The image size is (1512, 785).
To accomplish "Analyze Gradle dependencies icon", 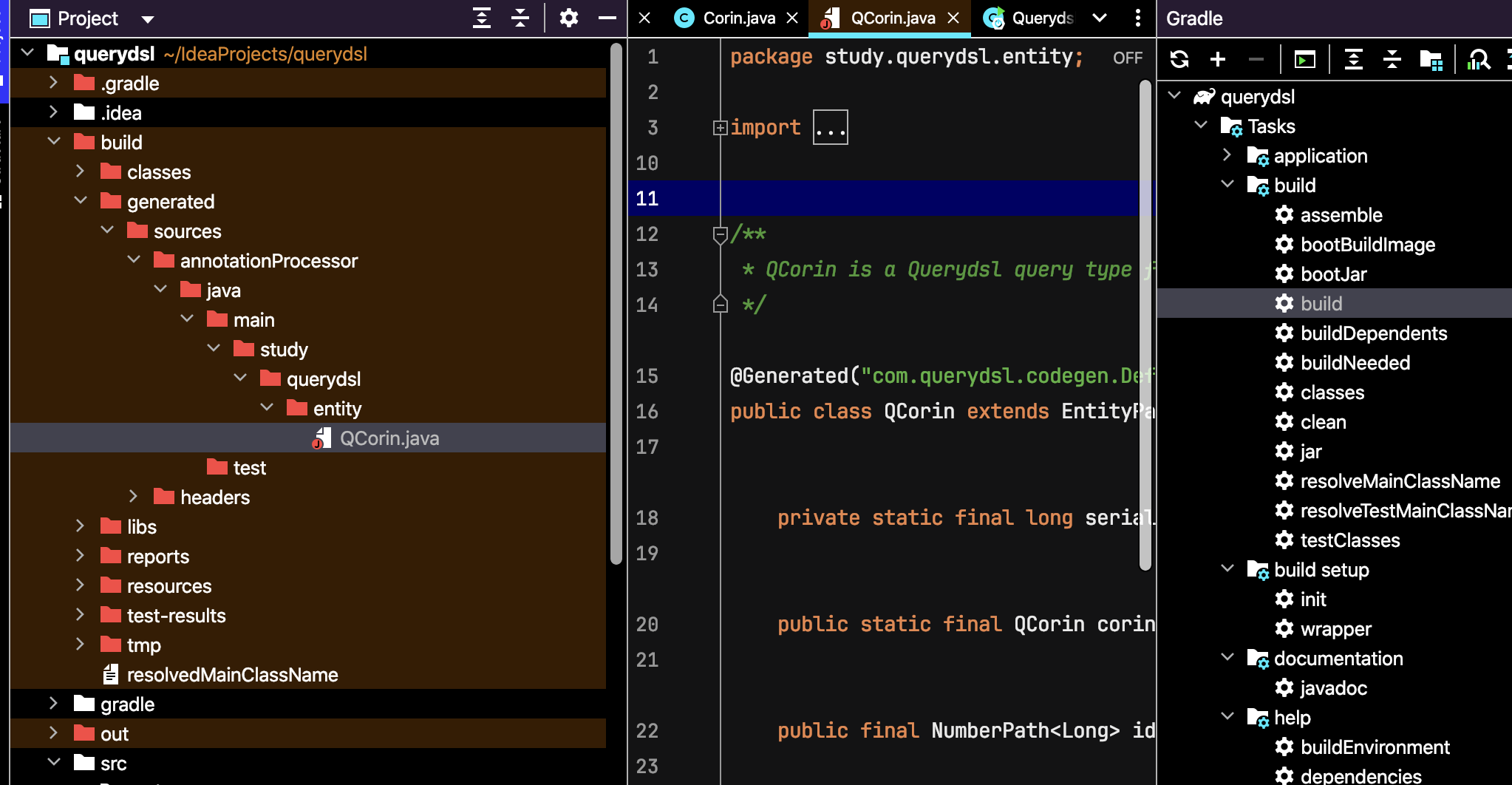I will [1479, 59].
